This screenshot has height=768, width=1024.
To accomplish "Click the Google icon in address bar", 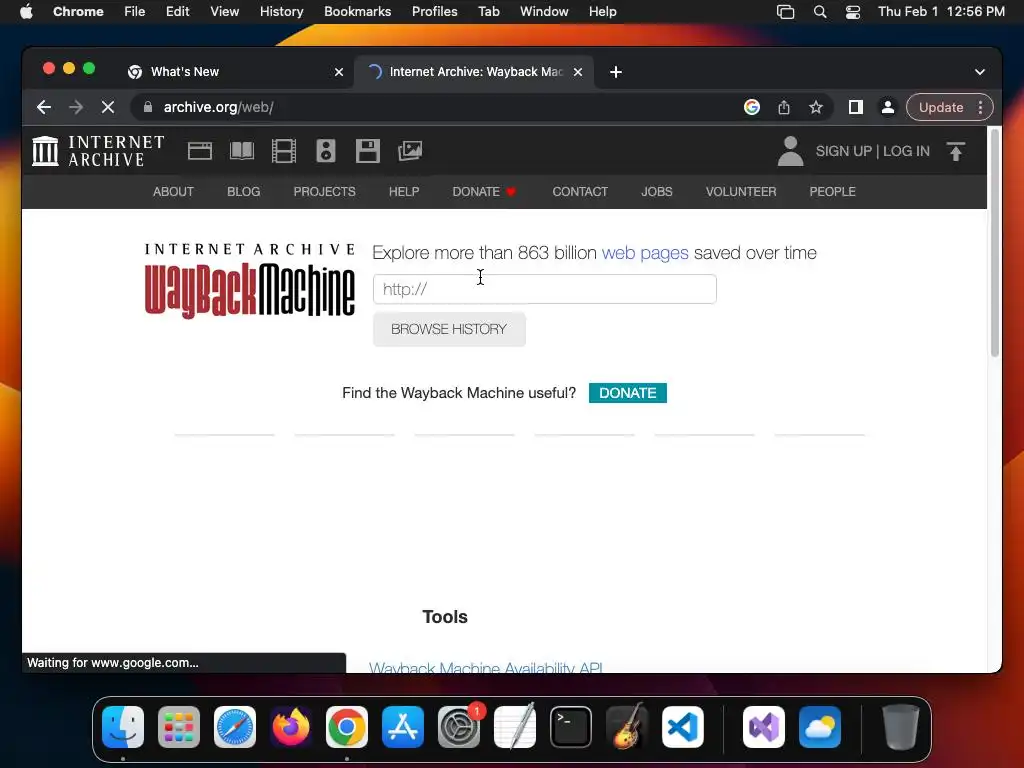I will point(752,107).
